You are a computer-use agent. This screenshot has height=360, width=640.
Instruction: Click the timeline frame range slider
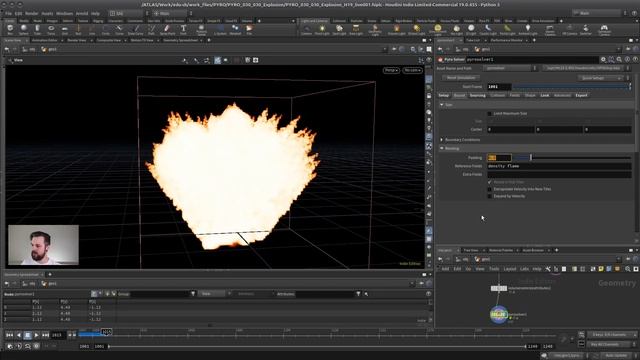tap(317, 346)
